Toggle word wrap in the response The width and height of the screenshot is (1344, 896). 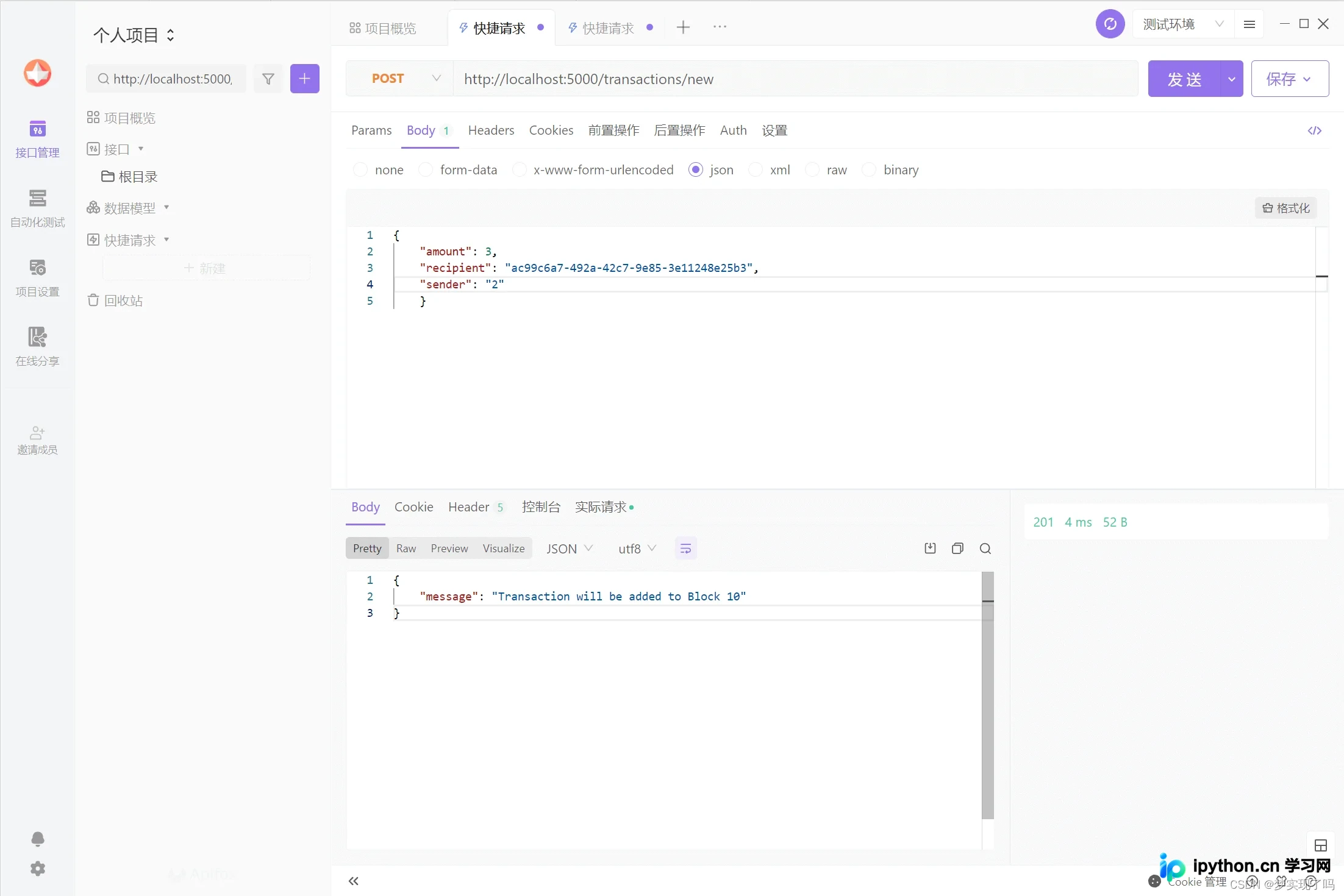685,549
